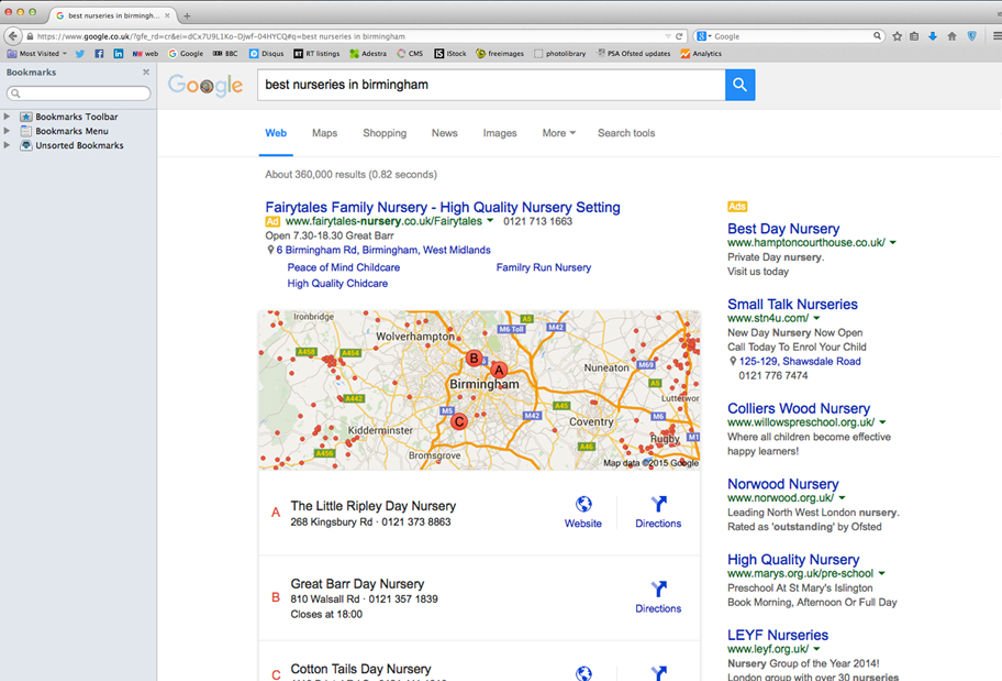Click map marker B on the map
This screenshot has width=1002, height=681.
(x=474, y=358)
